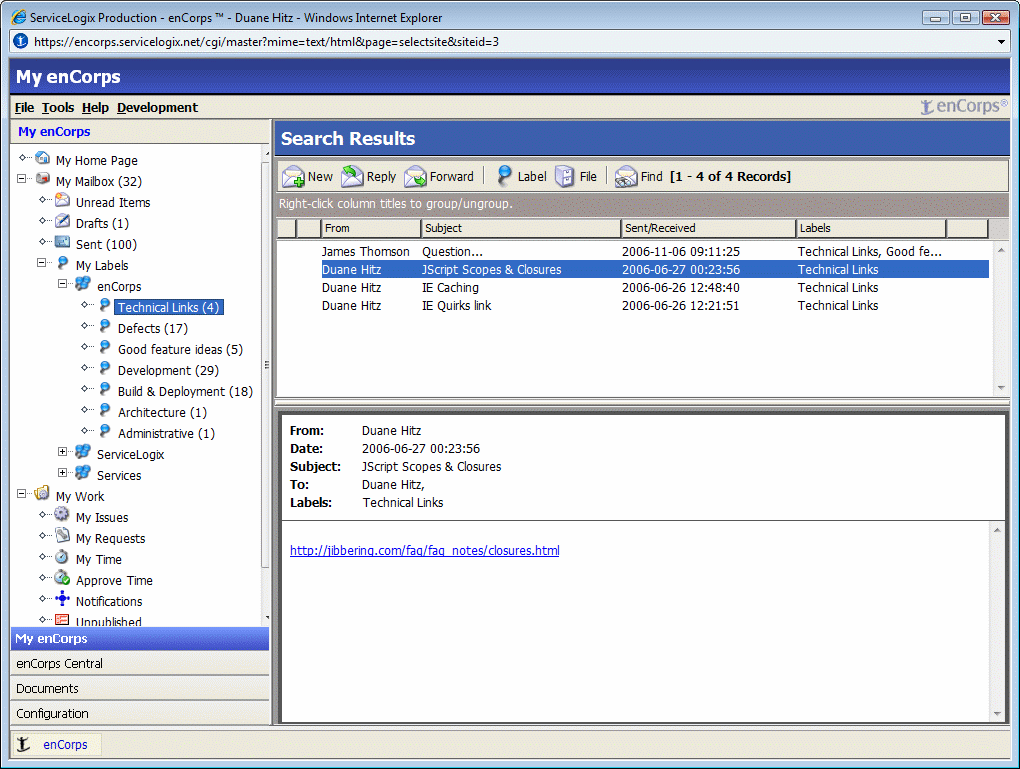Click the Defects label pin icon

105,326
